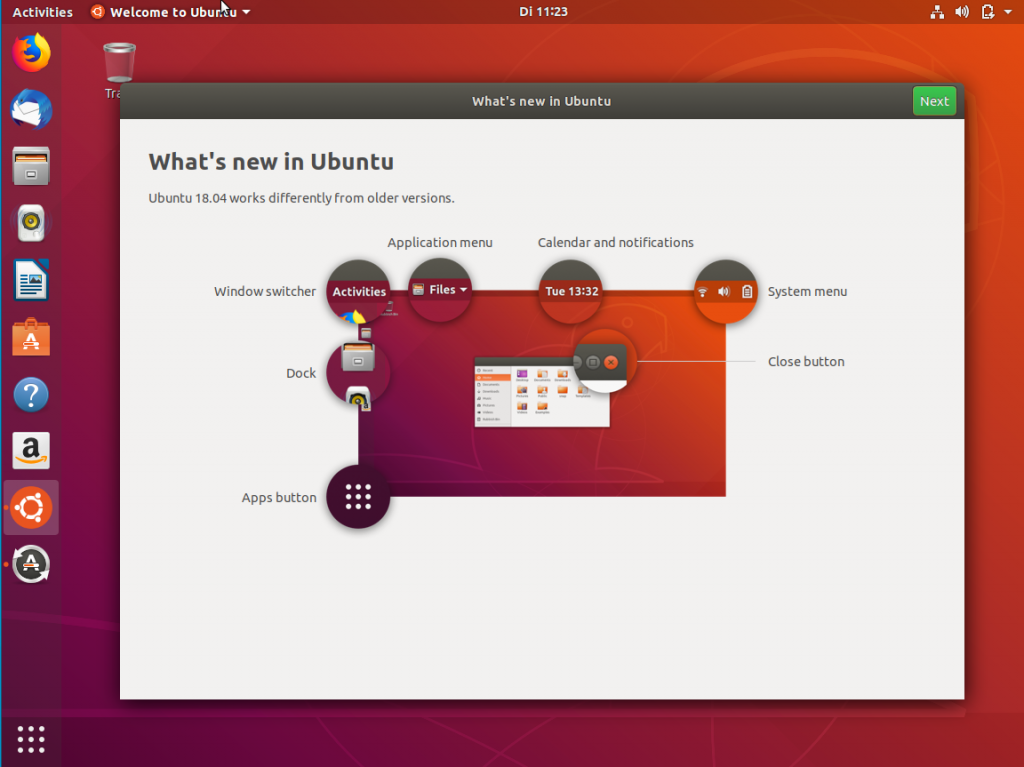Click the "Apps button" label
Screen dimensions: 1024x767
pos(279,497)
